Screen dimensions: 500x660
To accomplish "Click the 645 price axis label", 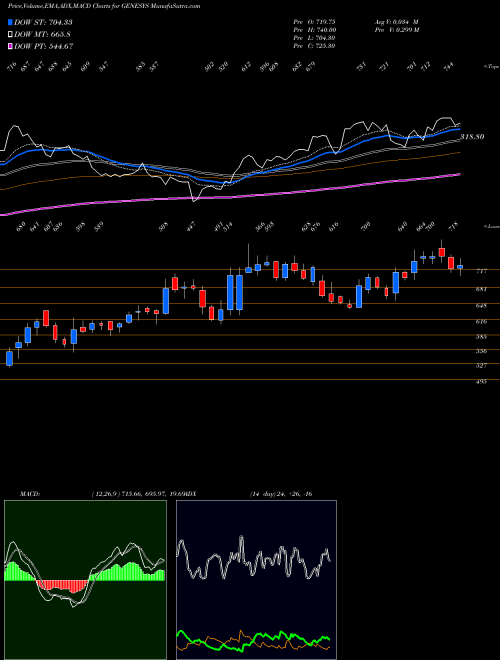I will (481, 306).
